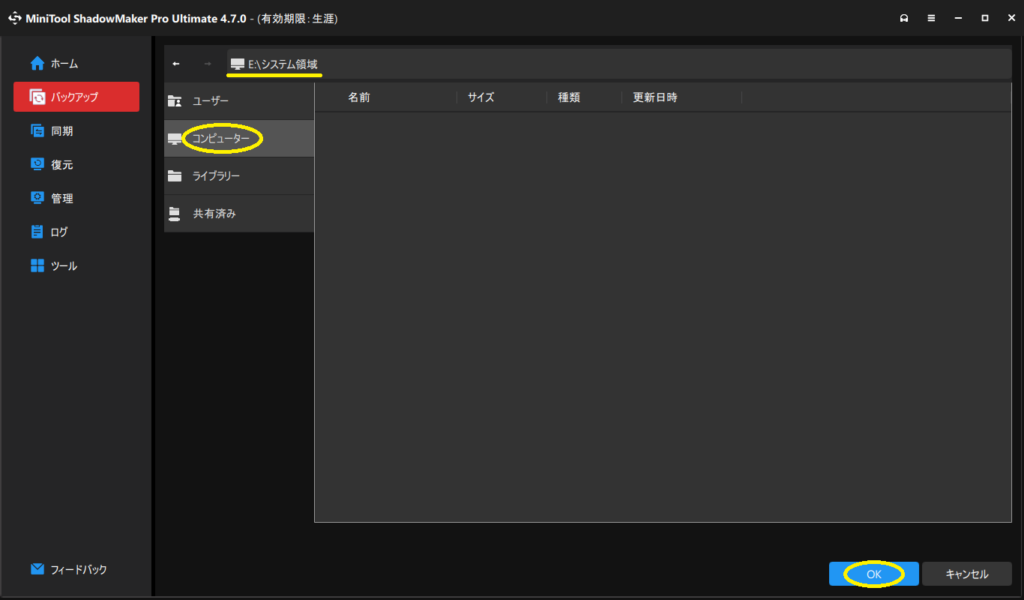Click the Cancel (キャンセル) button
This screenshot has width=1024, height=600.
[x=967, y=574]
